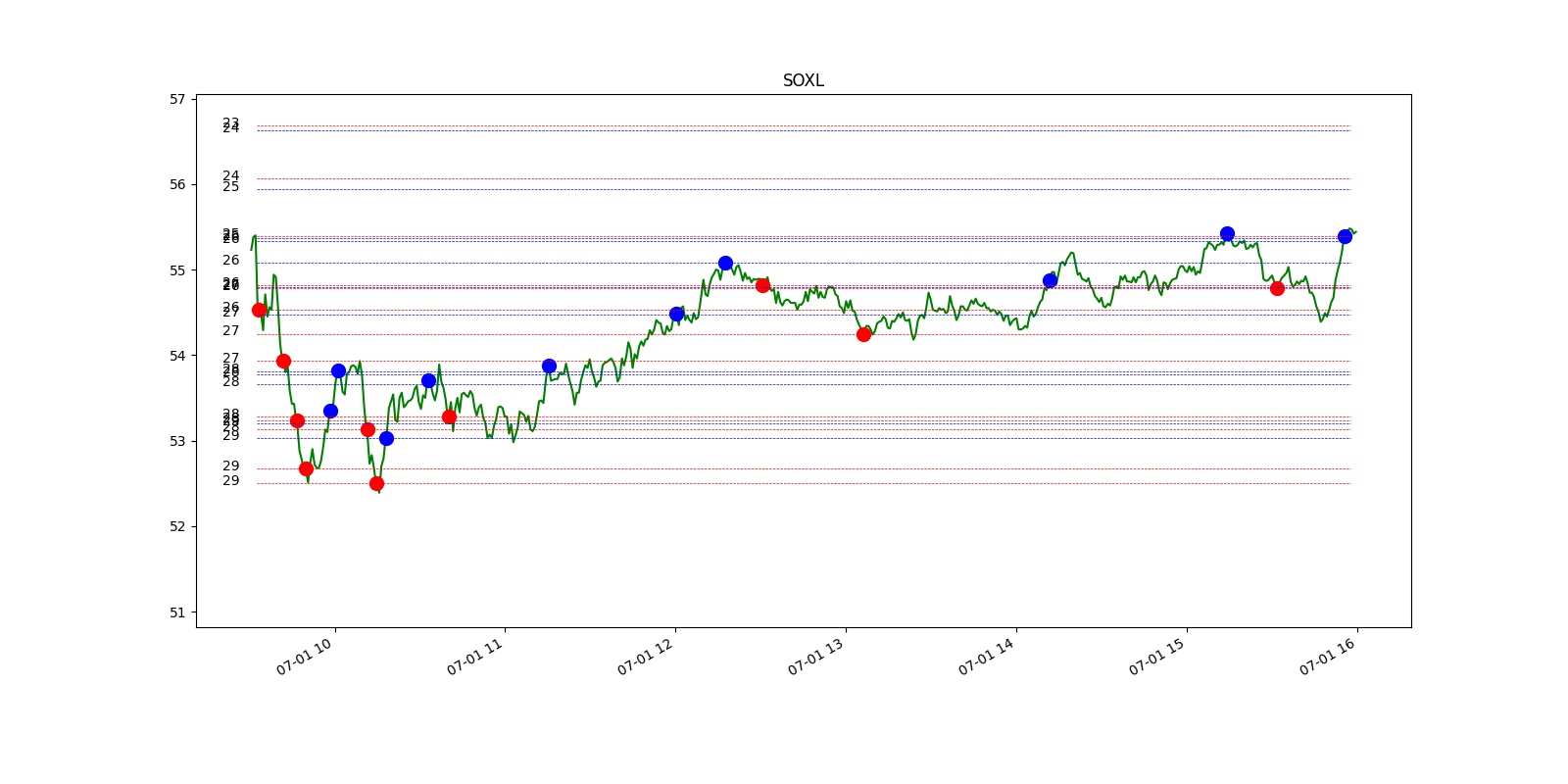Choose blue marker near 53.9 around 11:15
1568x784 pixels.
point(549,366)
